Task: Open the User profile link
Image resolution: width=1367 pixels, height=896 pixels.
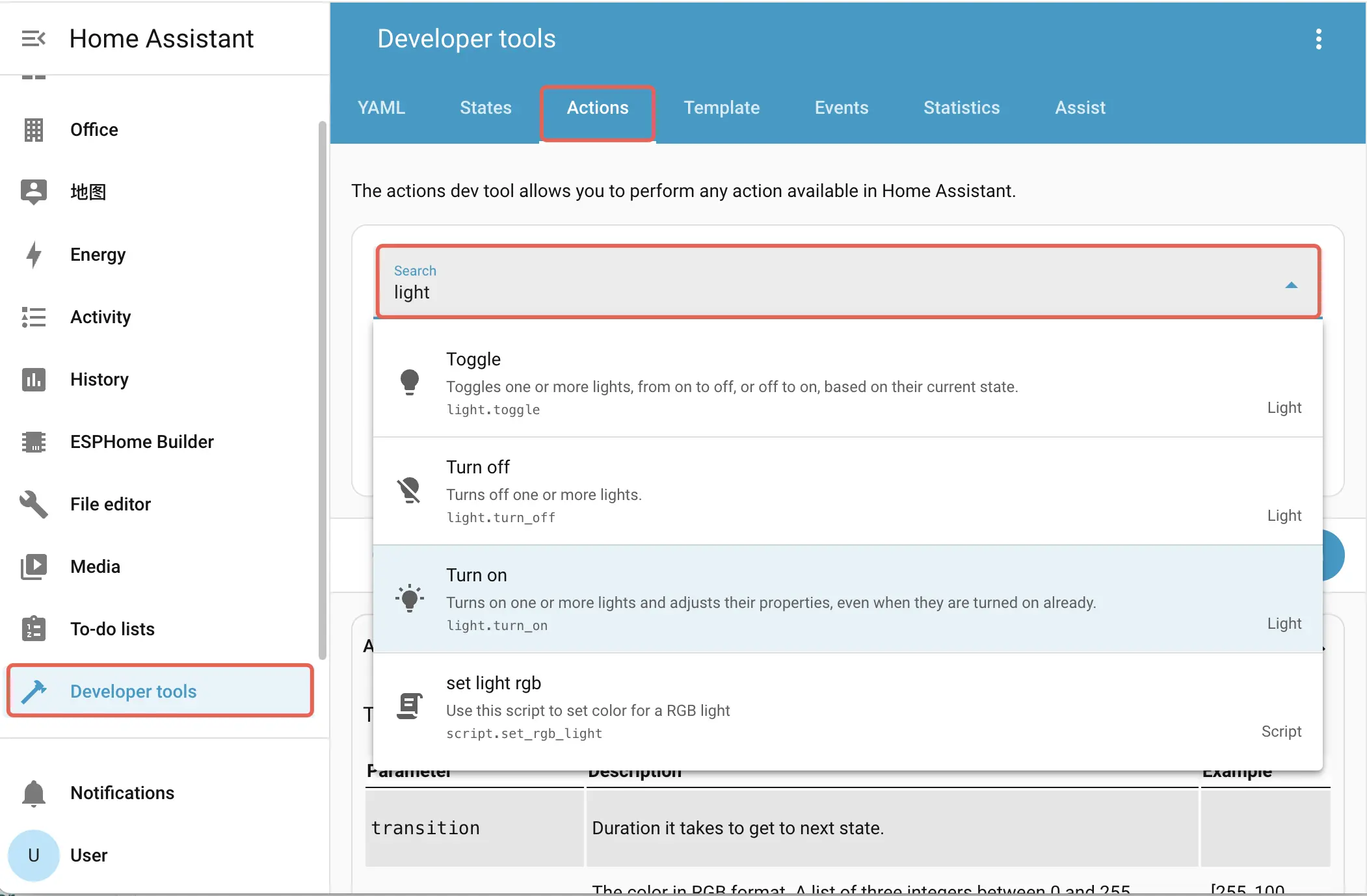Action: [88, 856]
